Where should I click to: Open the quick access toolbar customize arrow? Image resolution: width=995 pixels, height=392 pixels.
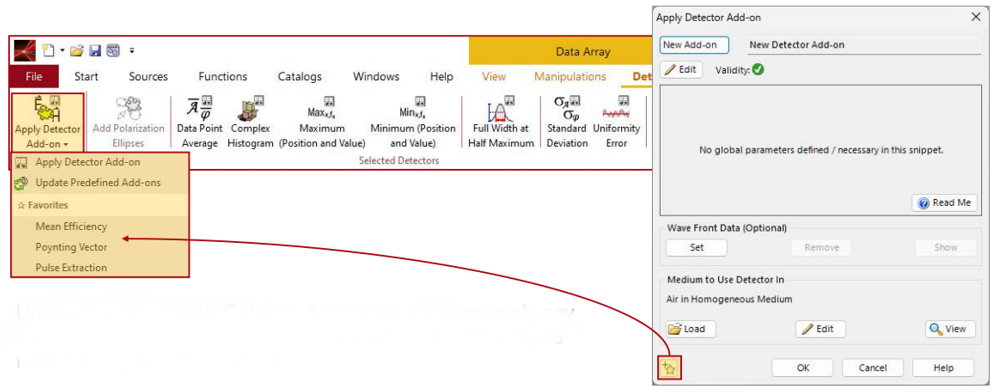tap(131, 50)
